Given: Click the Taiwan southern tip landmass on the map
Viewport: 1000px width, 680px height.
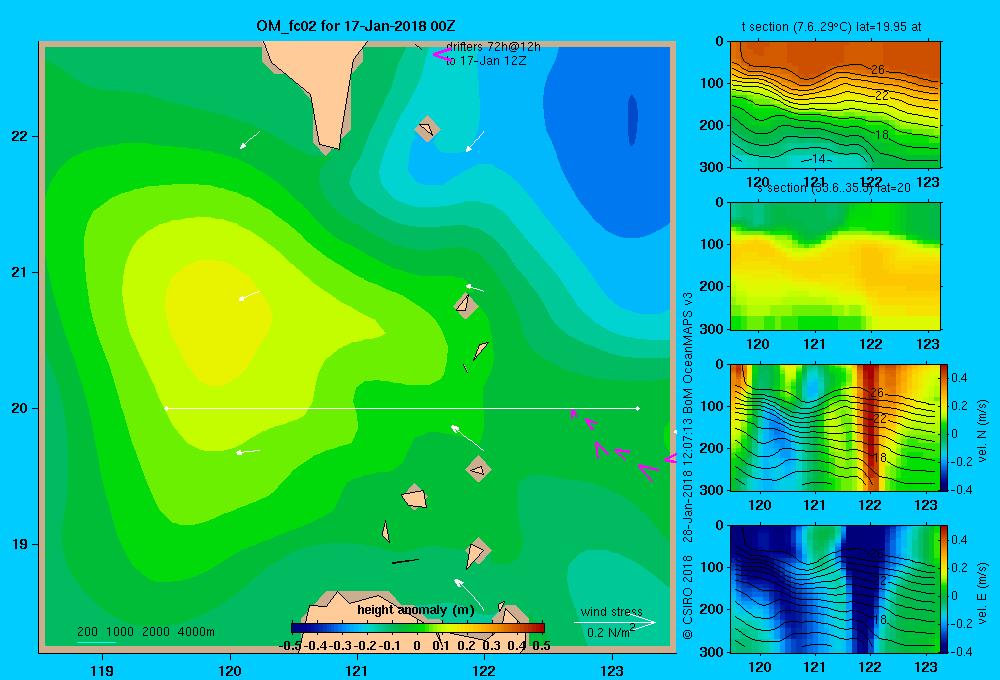Looking at the screenshot, I should pos(319,89).
